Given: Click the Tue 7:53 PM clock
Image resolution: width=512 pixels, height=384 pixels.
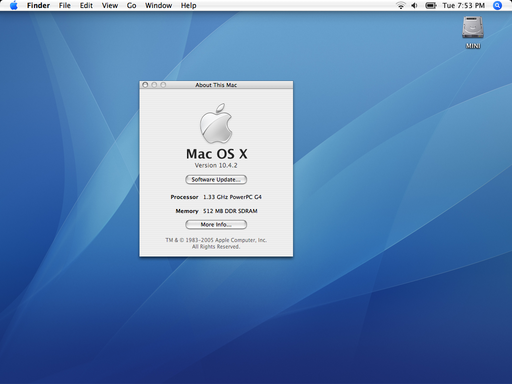Looking at the screenshot, I should [x=463, y=5].
